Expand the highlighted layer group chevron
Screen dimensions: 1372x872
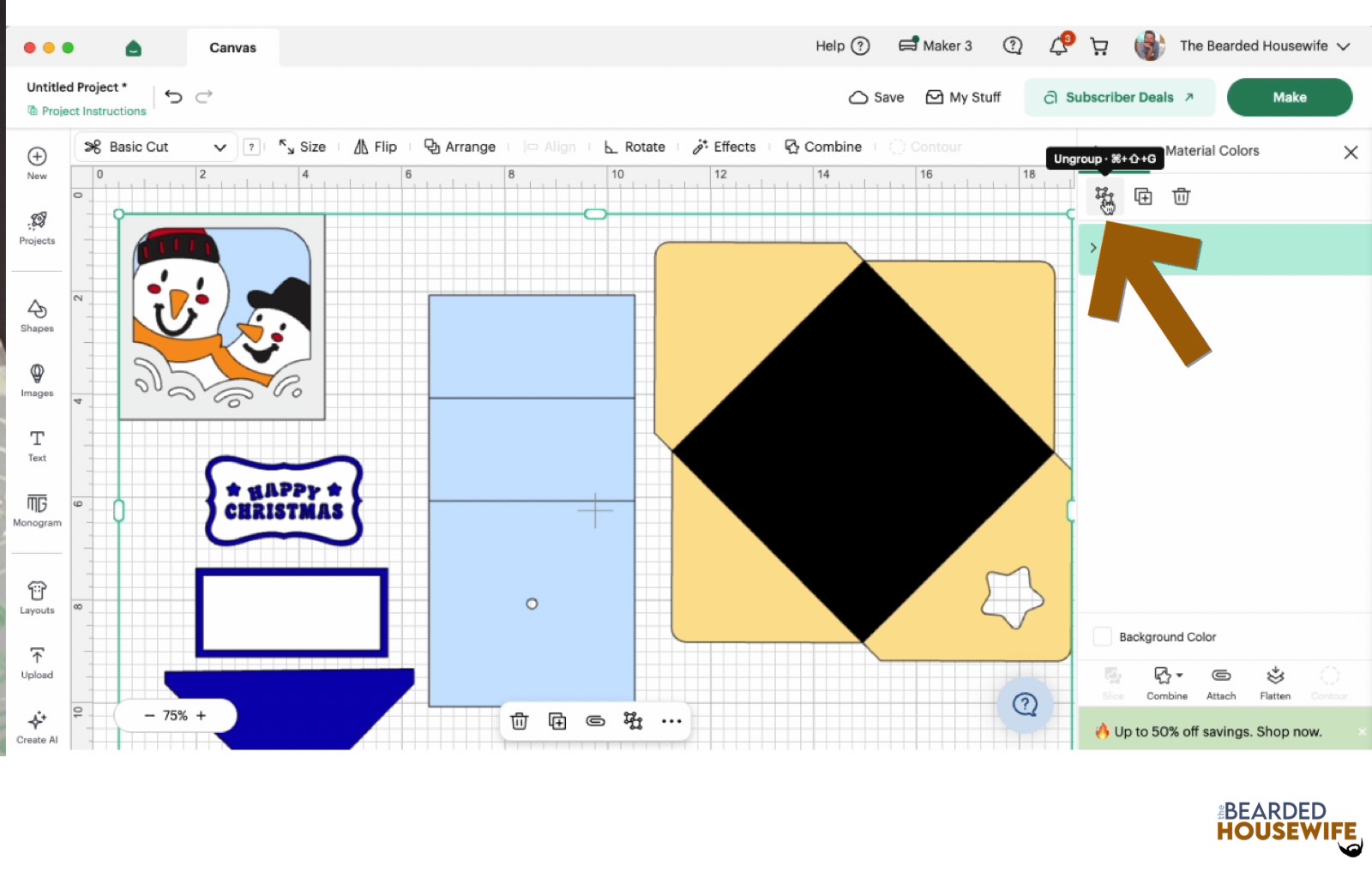[x=1092, y=248]
